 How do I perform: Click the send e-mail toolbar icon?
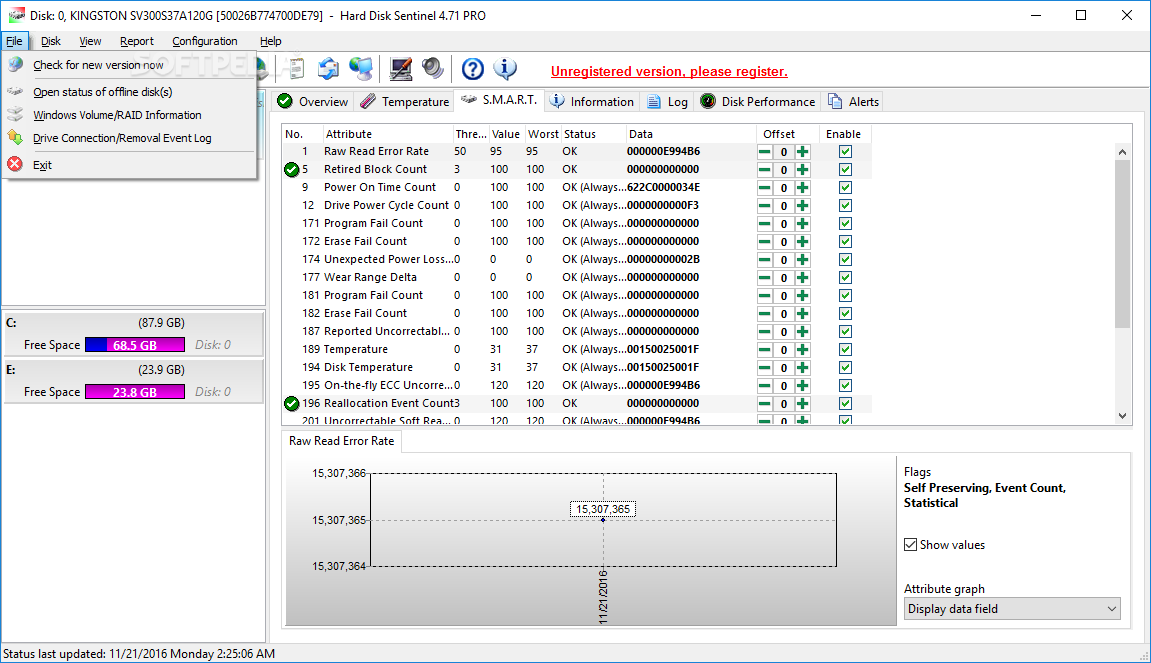[x=328, y=69]
